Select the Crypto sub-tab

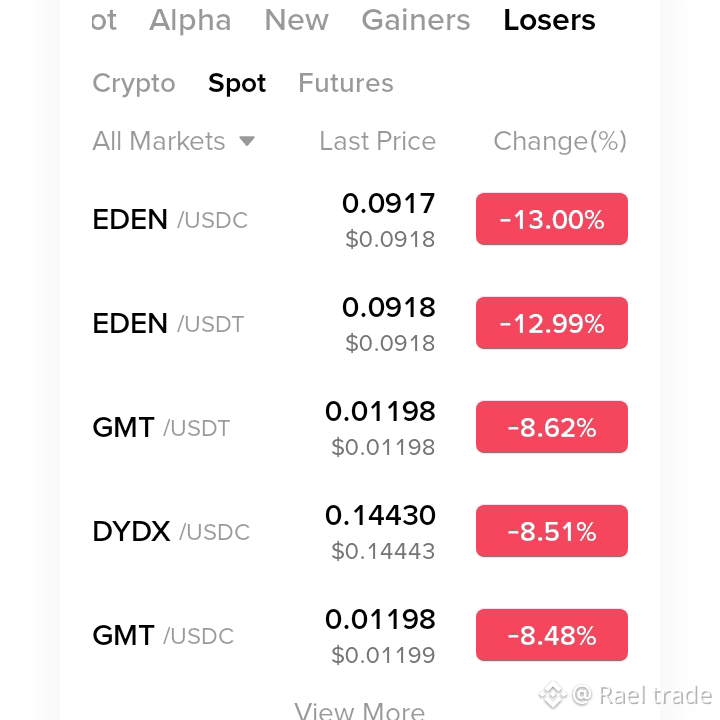coord(134,84)
